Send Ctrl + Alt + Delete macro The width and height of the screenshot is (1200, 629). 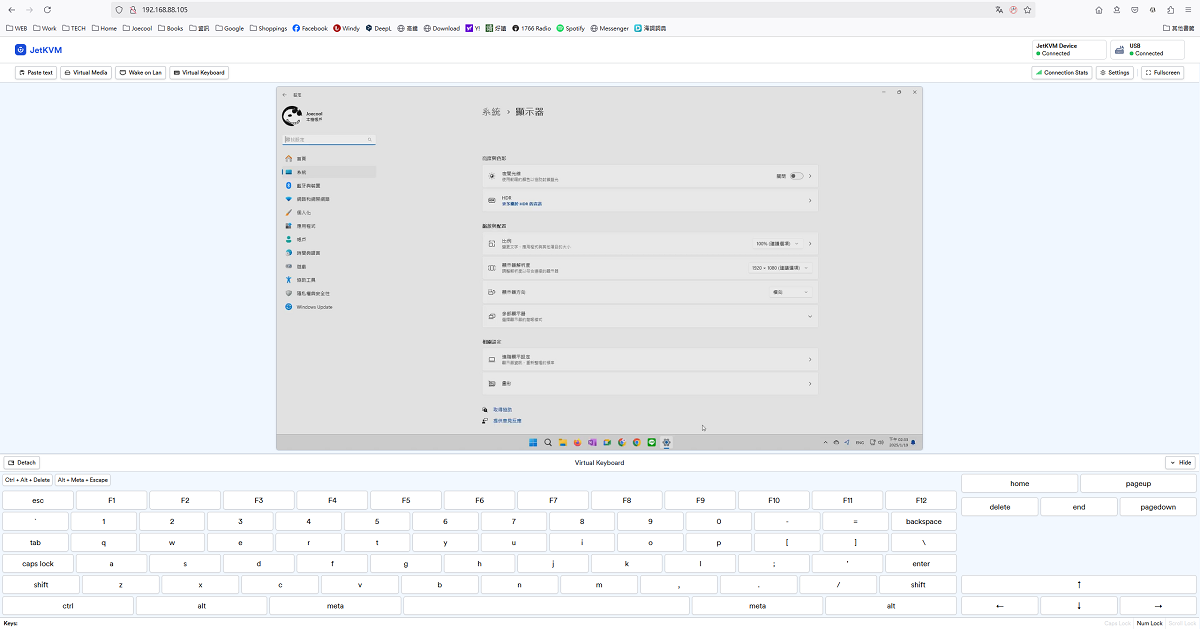click(28, 480)
